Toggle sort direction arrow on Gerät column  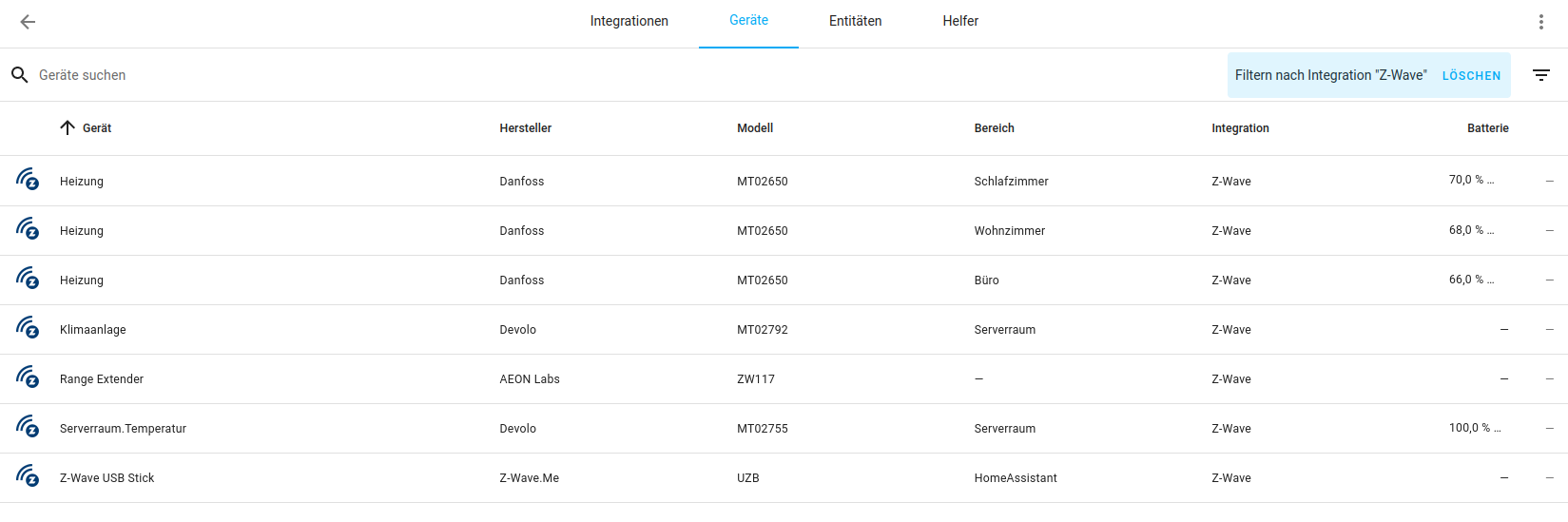pos(68,128)
